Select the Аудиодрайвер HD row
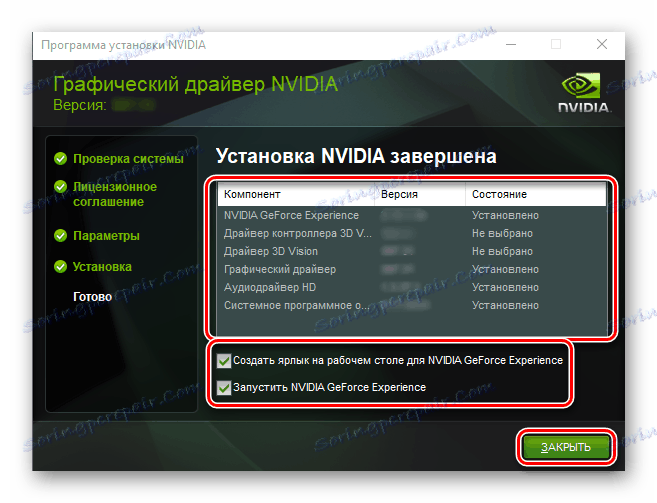The image size is (657, 503). click(412, 288)
